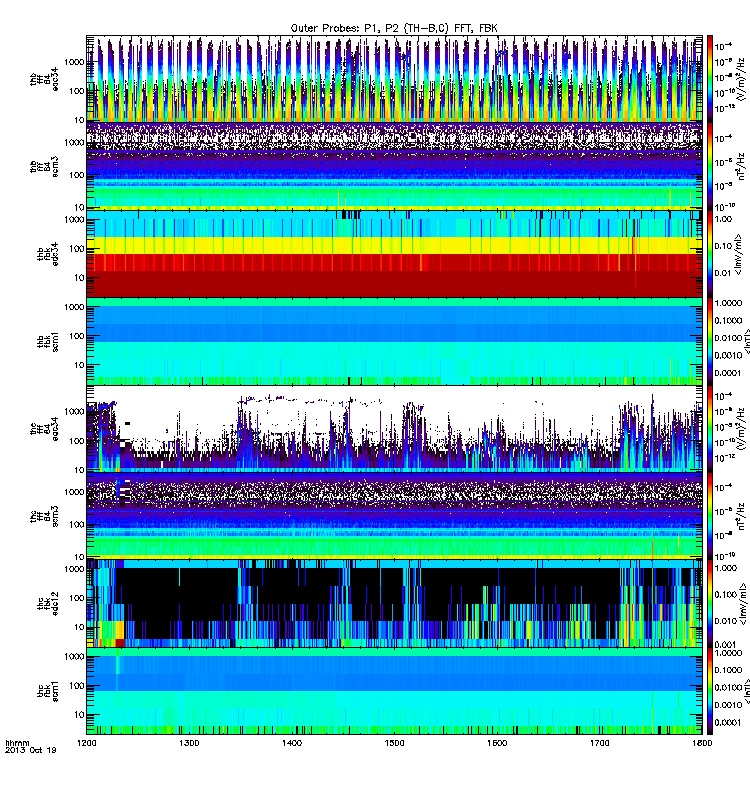The height and width of the screenshot is (800, 750).
Task: Click the '1300' time axis label
Action: [x=189, y=743]
